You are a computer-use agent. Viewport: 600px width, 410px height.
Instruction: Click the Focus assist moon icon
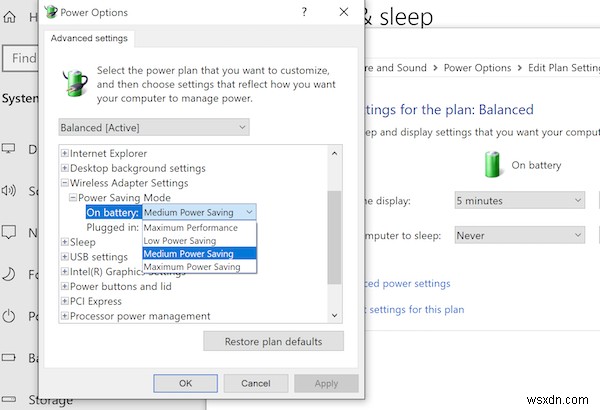coord(9,274)
